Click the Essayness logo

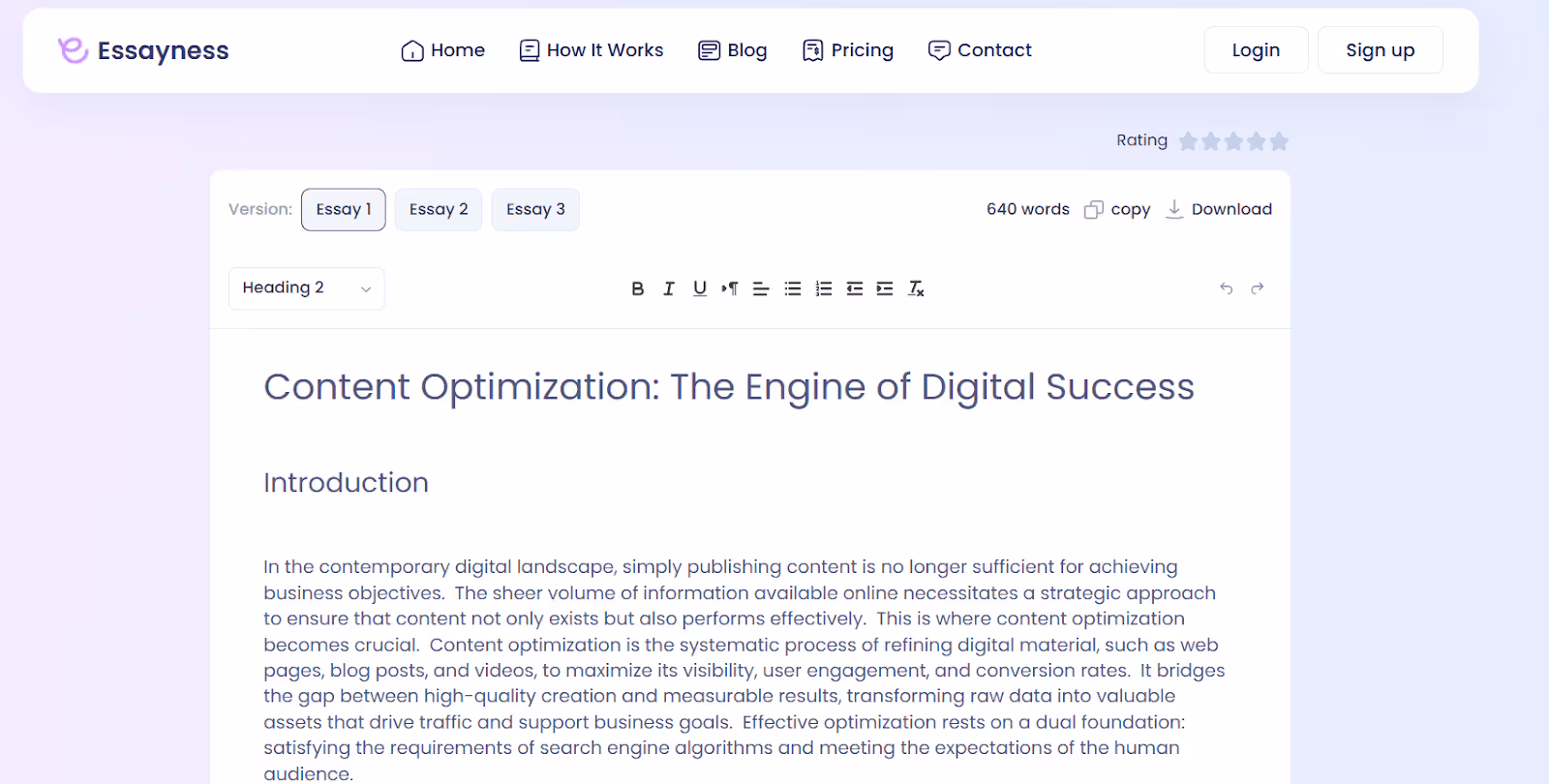[143, 50]
